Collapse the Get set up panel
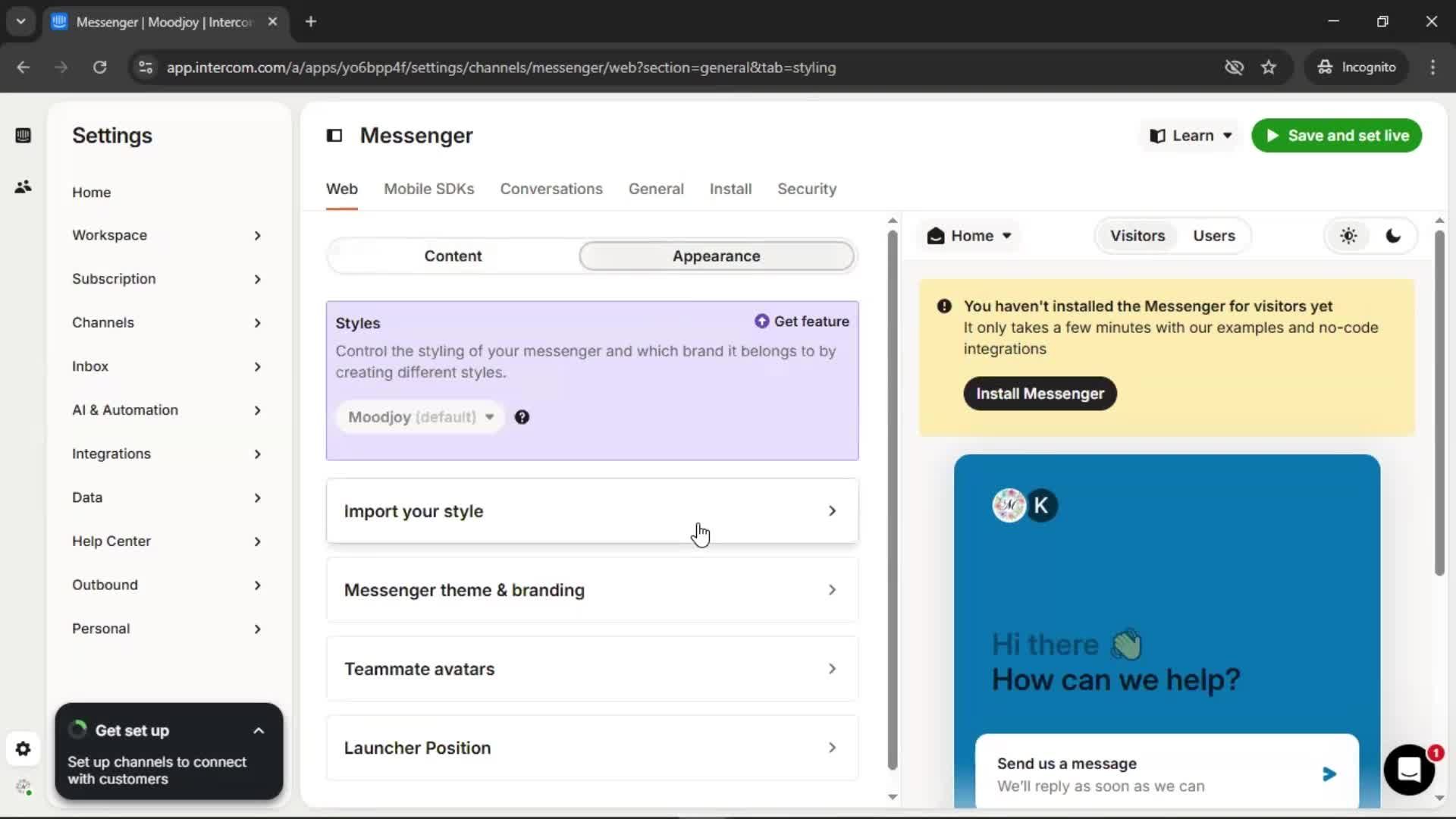 (x=259, y=731)
